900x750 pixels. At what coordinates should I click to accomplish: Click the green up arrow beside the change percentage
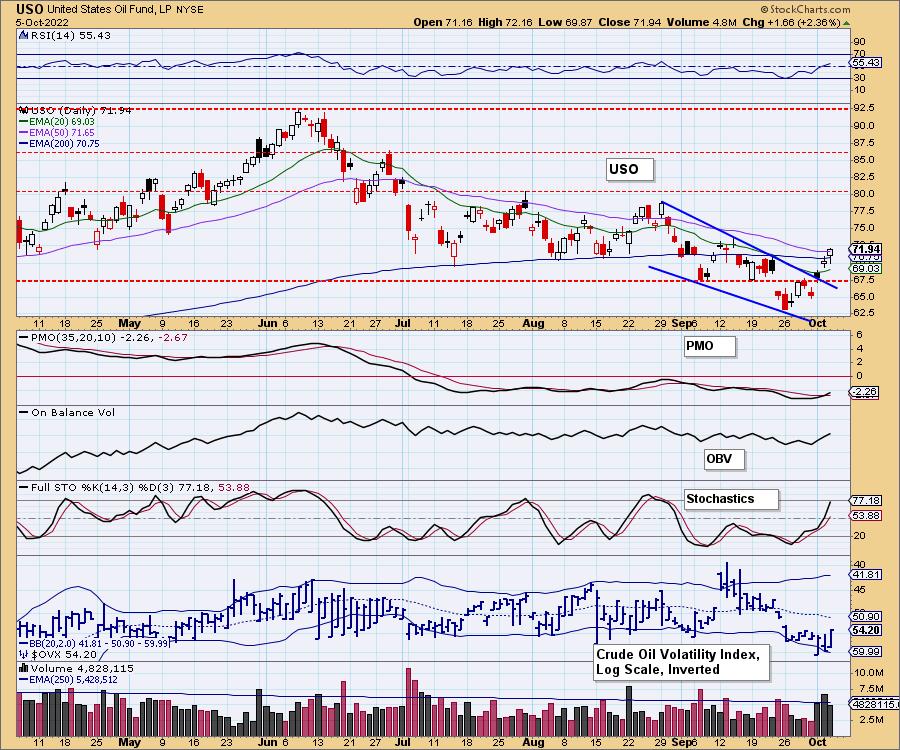pos(846,23)
